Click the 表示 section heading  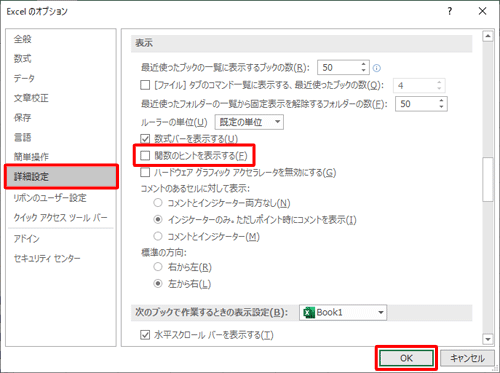144,43
